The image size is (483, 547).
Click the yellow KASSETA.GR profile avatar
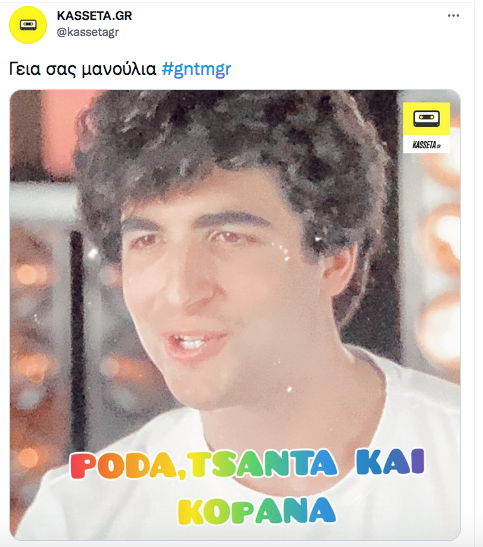click(x=28, y=25)
